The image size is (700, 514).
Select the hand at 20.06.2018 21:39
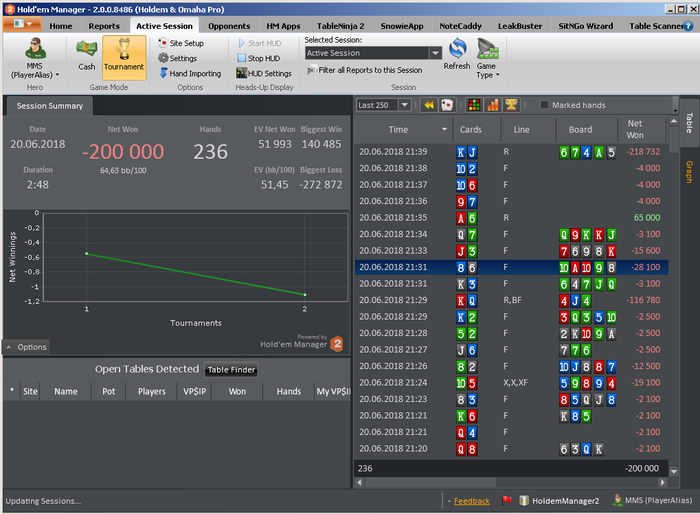click(512, 152)
